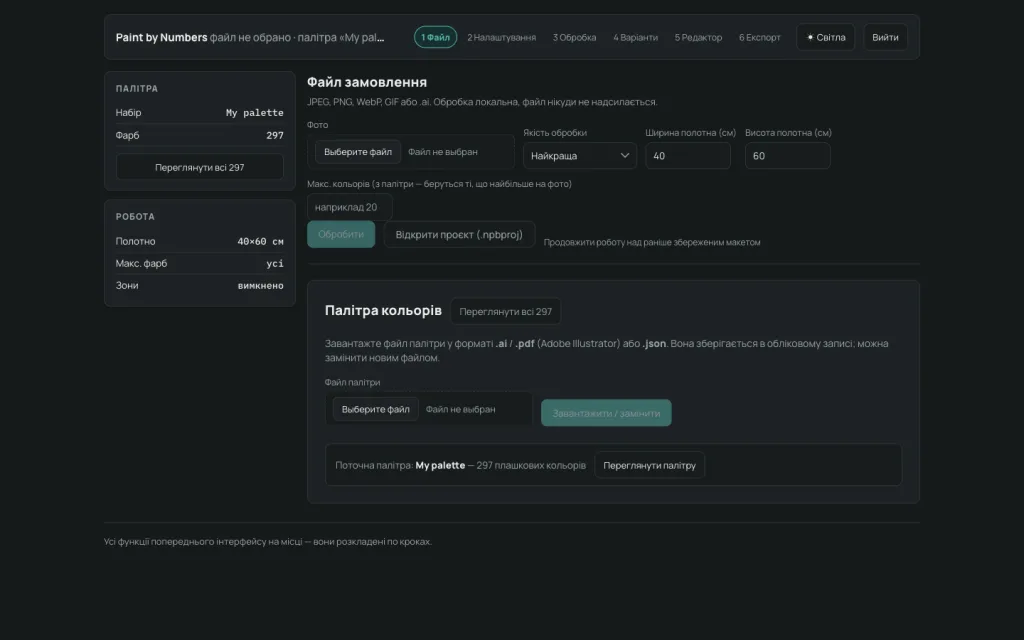View the current palette via Переглянути палітру

(649, 466)
